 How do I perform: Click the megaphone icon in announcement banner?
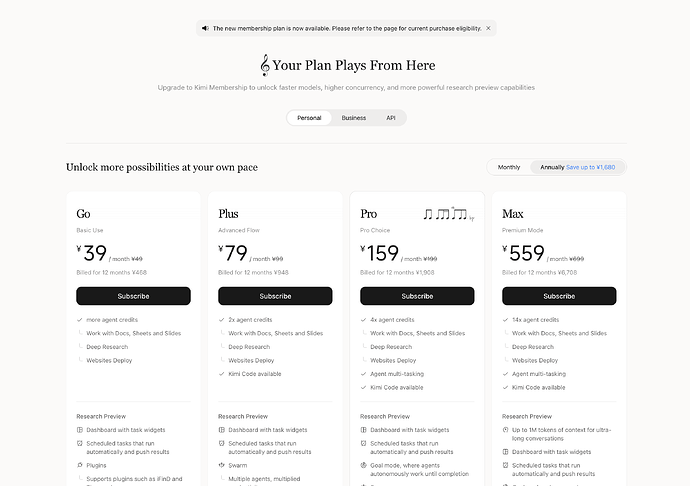click(x=205, y=28)
